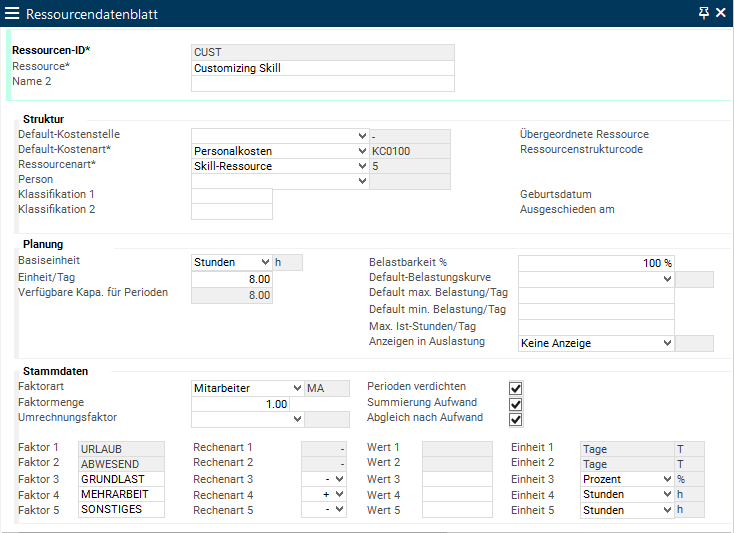Expand the Faktorart Mitarbeiter dropdown

point(296,388)
